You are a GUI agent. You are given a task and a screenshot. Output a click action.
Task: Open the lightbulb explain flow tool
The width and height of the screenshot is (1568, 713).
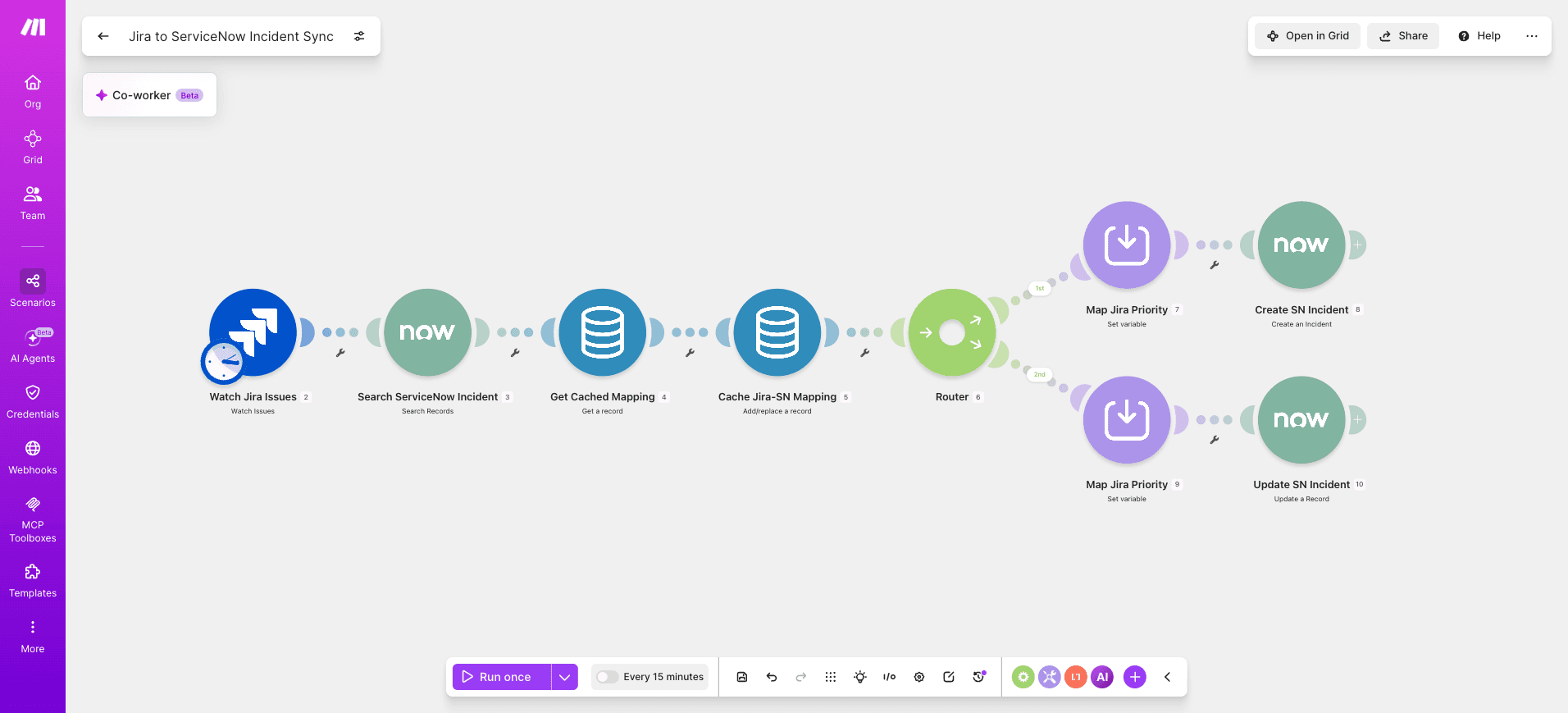[x=860, y=677]
